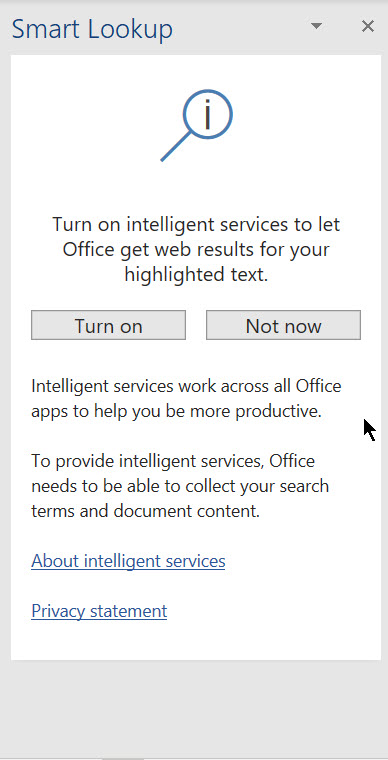Click the Smart Lookup pane title
The width and height of the screenshot is (388, 760).
click(x=92, y=29)
